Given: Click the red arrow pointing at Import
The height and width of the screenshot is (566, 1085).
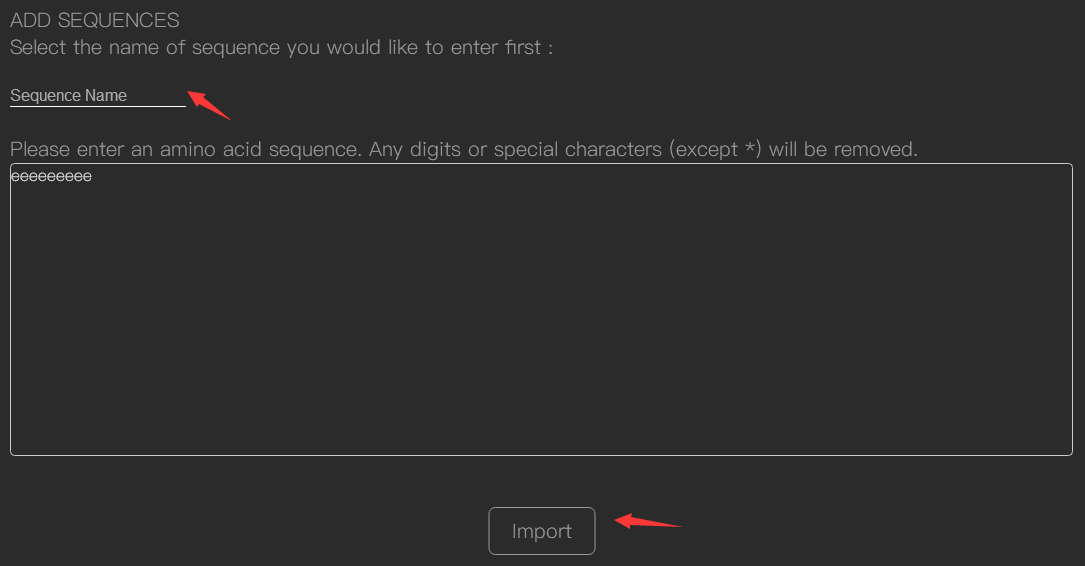Looking at the screenshot, I should click(x=648, y=521).
